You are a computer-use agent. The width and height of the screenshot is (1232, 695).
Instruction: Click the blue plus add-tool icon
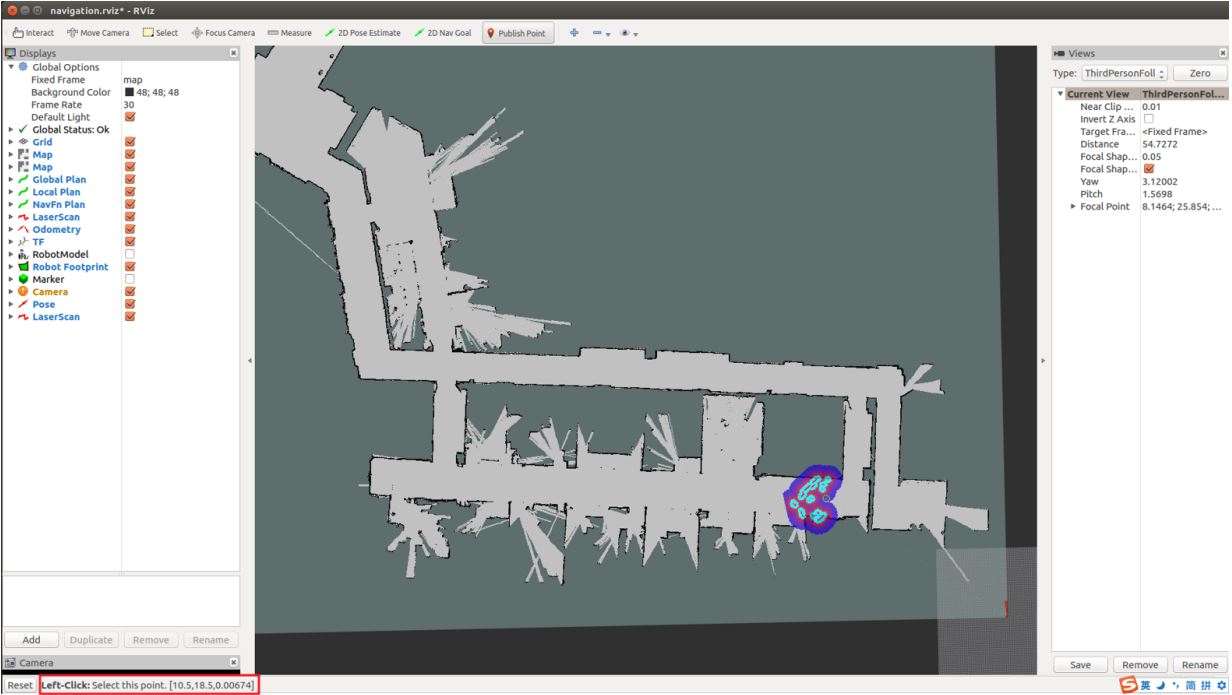coord(575,32)
